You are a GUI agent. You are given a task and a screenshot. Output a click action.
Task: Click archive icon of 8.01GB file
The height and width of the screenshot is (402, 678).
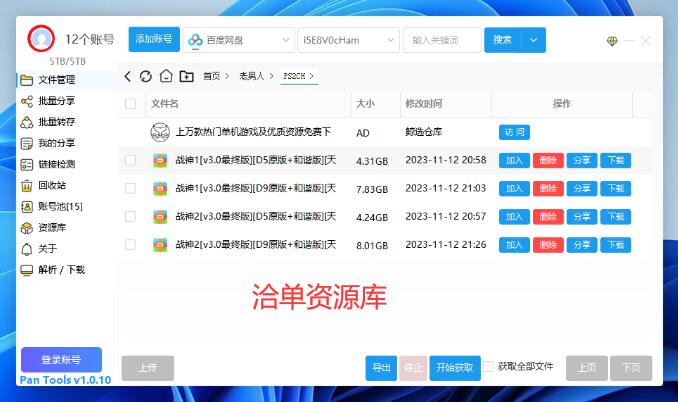coord(160,245)
